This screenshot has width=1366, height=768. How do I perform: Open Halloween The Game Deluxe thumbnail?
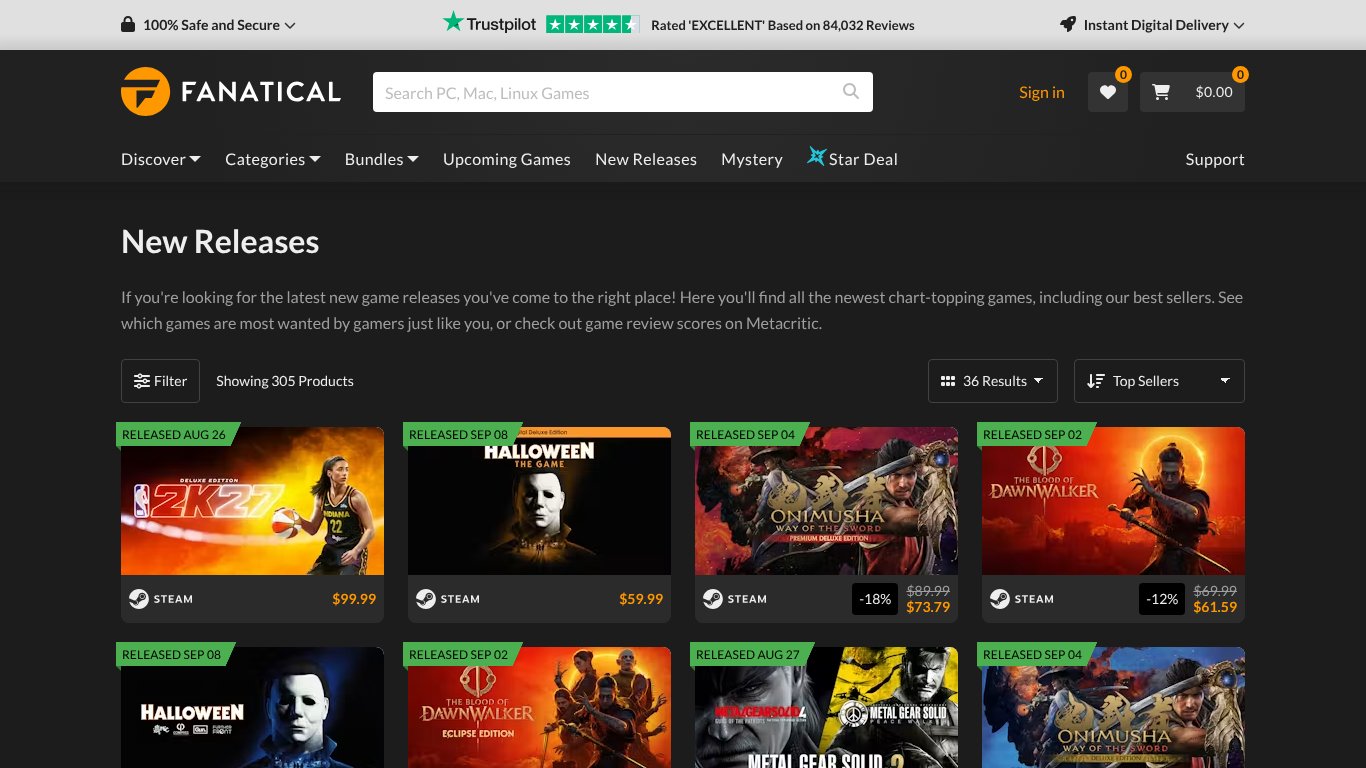[x=539, y=501]
